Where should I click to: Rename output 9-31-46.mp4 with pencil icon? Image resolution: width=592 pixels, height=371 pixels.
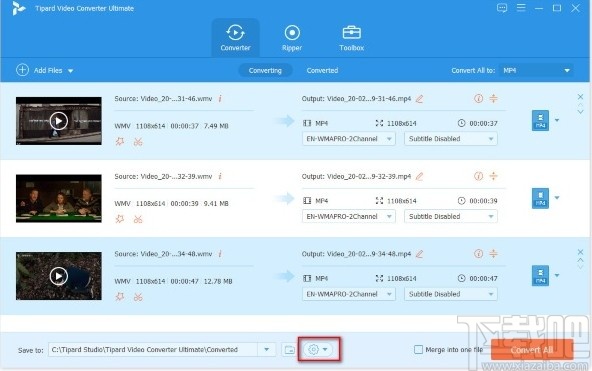(419, 99)
